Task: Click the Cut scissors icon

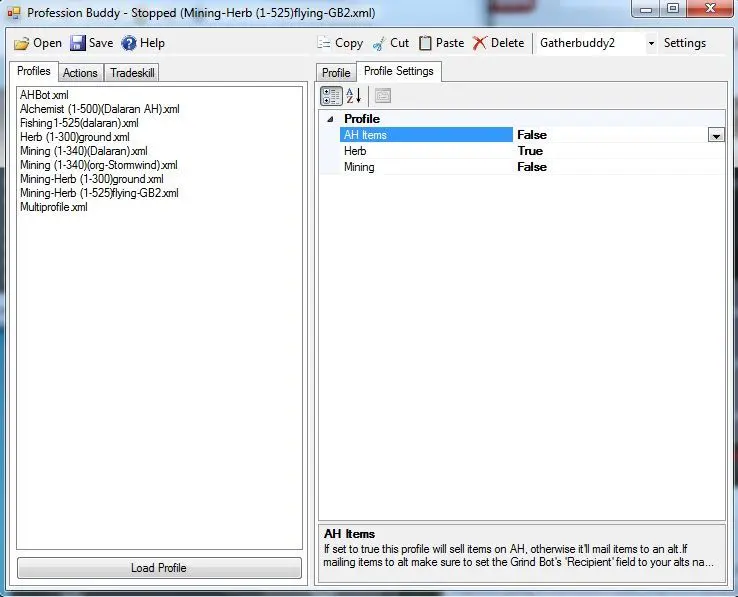Action: pyautogui.click(x=379, y=43)
